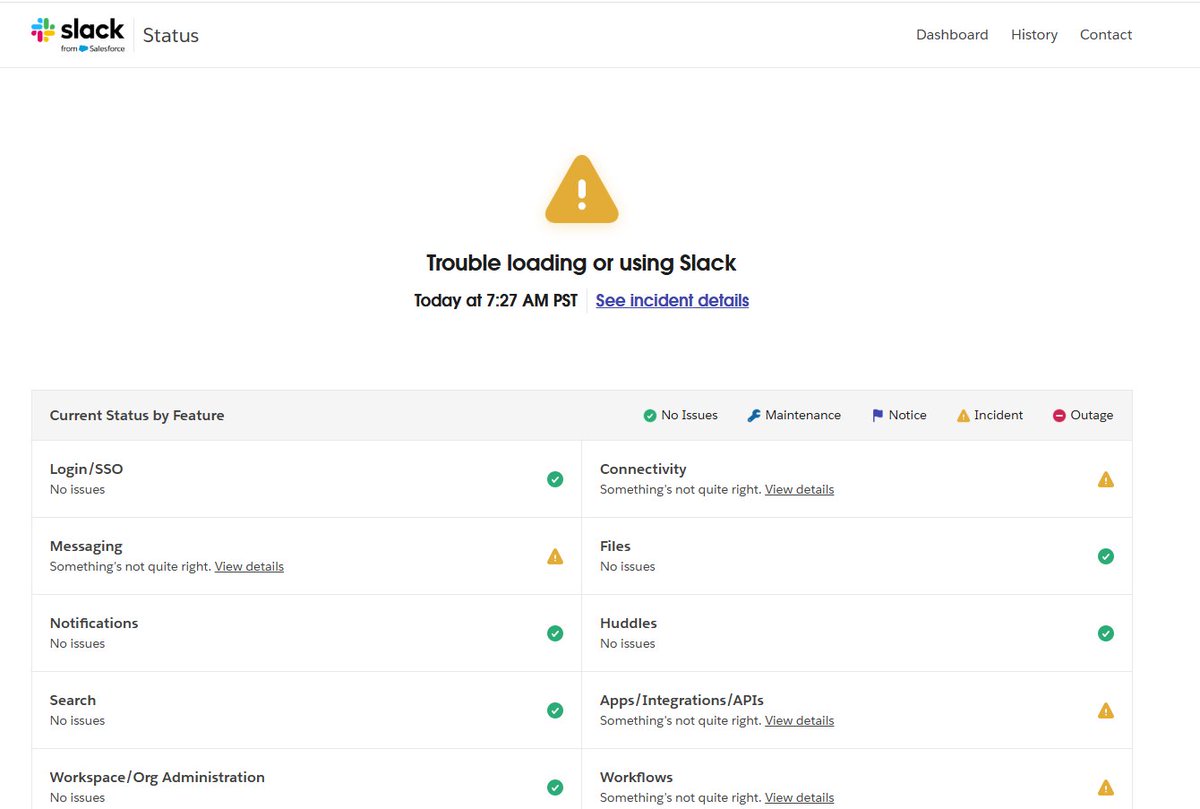The image size is (1200, 809).
Task: Click the green check icon for Notifications
Action: (x=555, y=633)
